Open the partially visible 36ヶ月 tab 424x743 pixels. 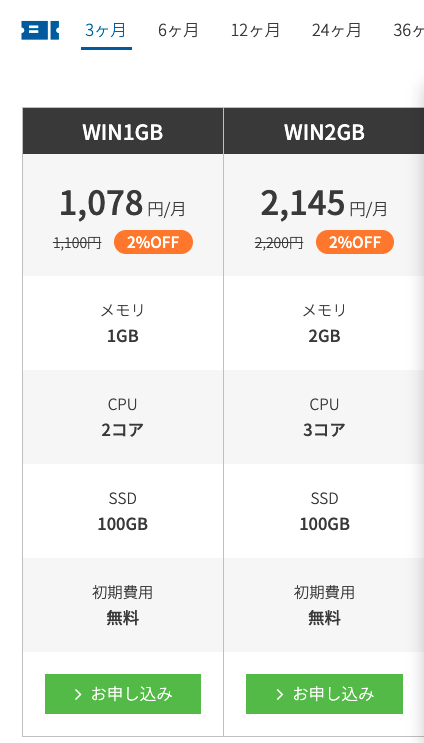[408, 31]
